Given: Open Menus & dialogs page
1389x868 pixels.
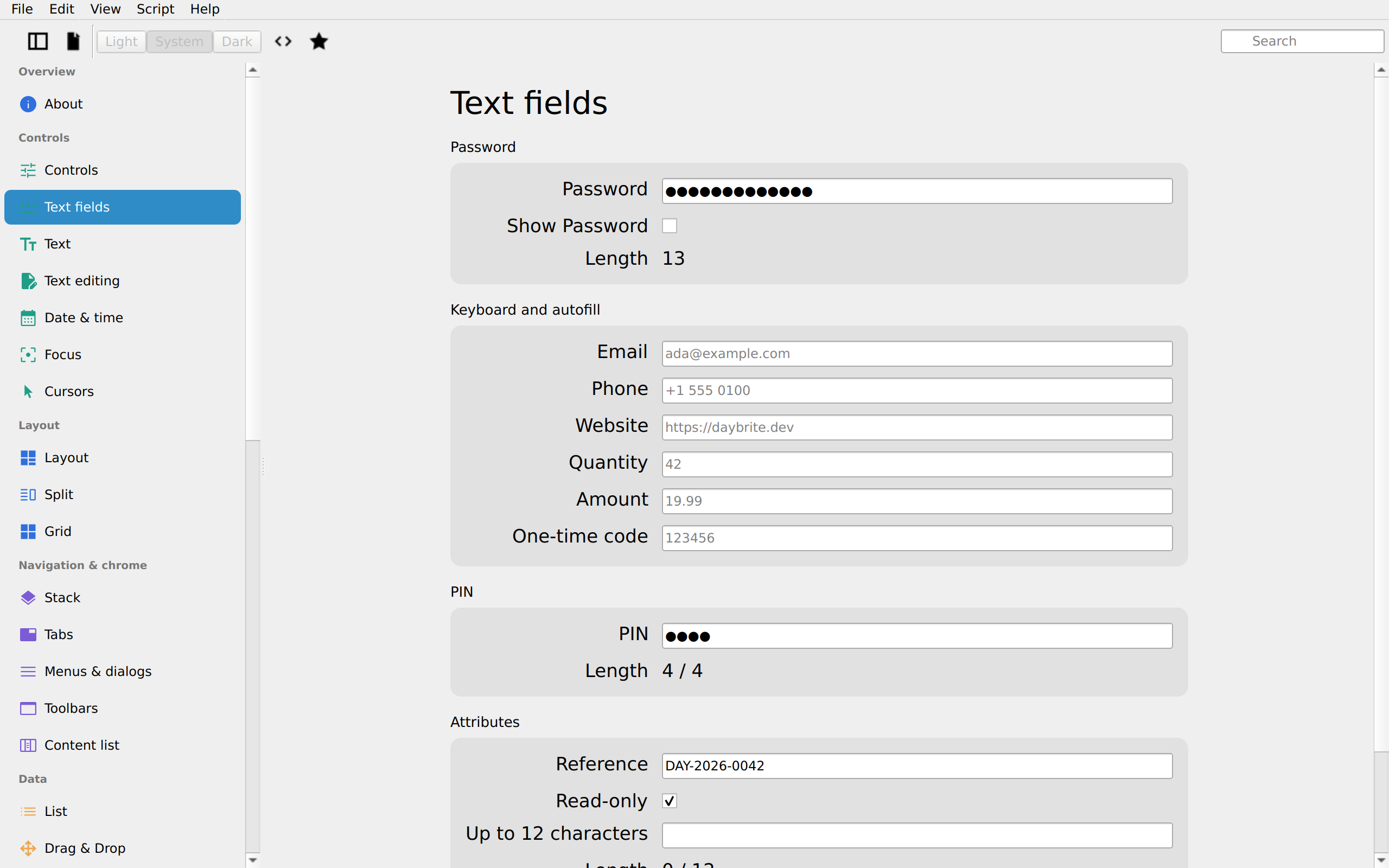Looking at the screenshot, I should pyautogui.click(x=122, y=671).
